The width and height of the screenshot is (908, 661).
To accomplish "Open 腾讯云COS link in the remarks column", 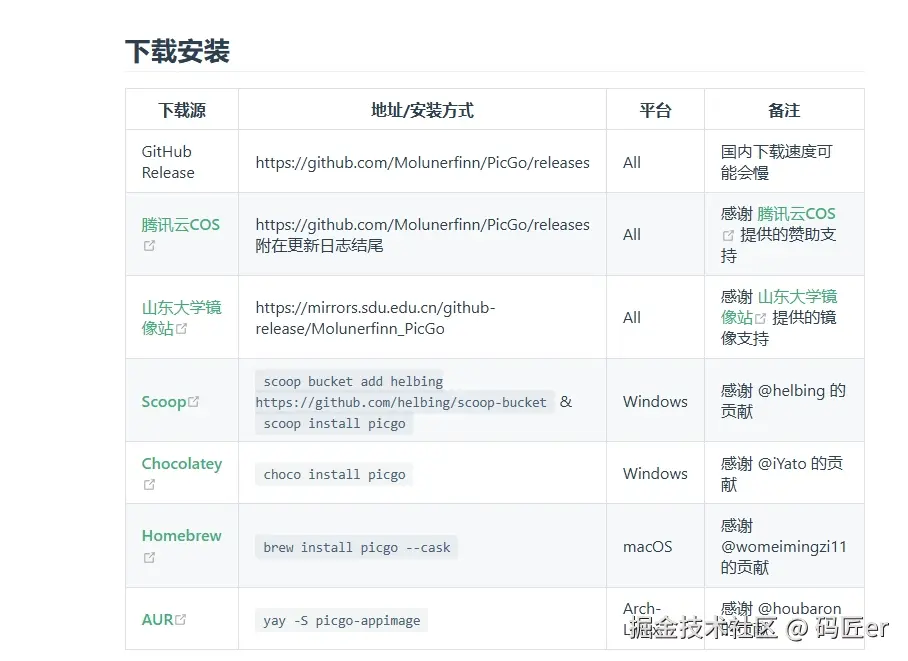I will tap(796, 214).
